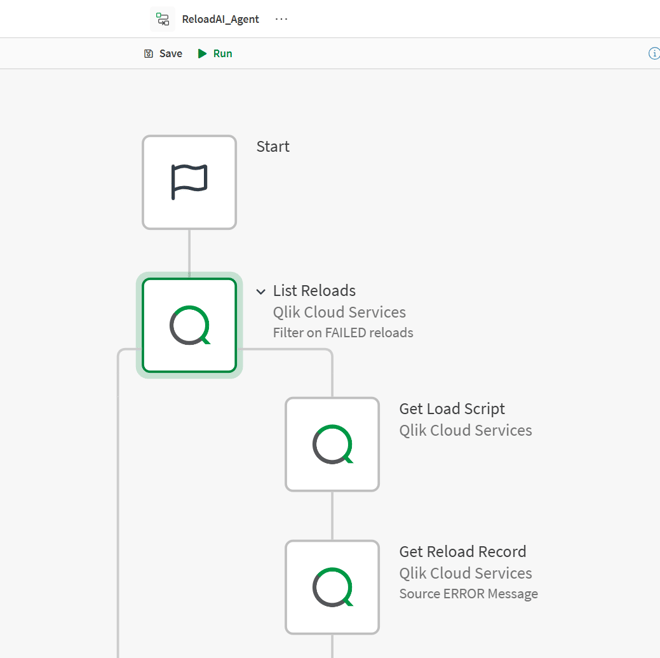
Task: Select the Get Load Script block
Action: coord(333,444)
